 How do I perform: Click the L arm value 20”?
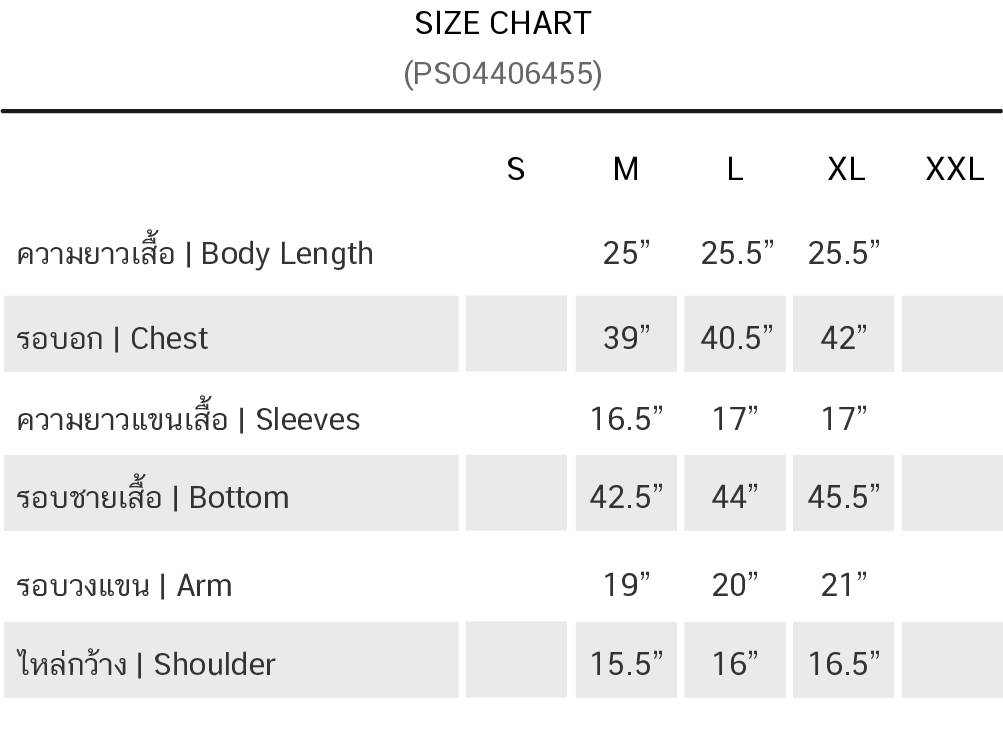pos(735,584)
